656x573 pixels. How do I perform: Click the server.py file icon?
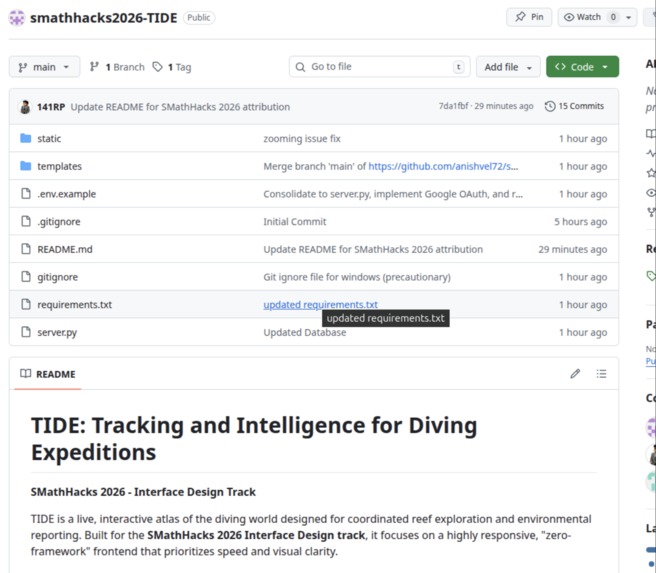(26, 332)
